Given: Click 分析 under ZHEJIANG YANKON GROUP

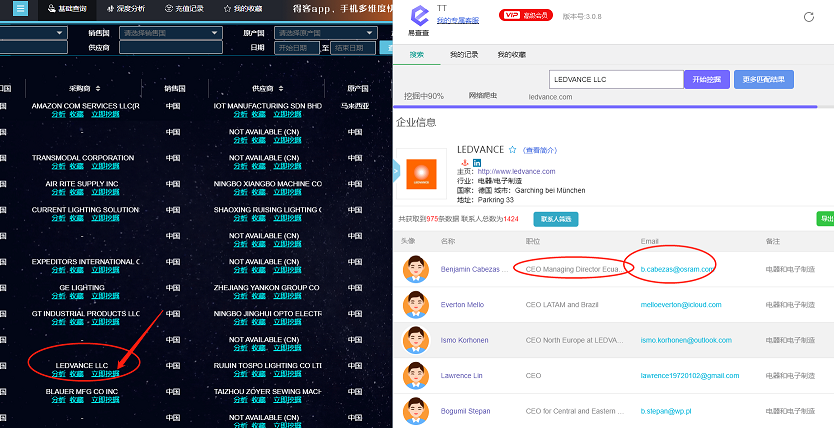Looking at the screenshot, I should pyautogui.click(x=240, y=296).
